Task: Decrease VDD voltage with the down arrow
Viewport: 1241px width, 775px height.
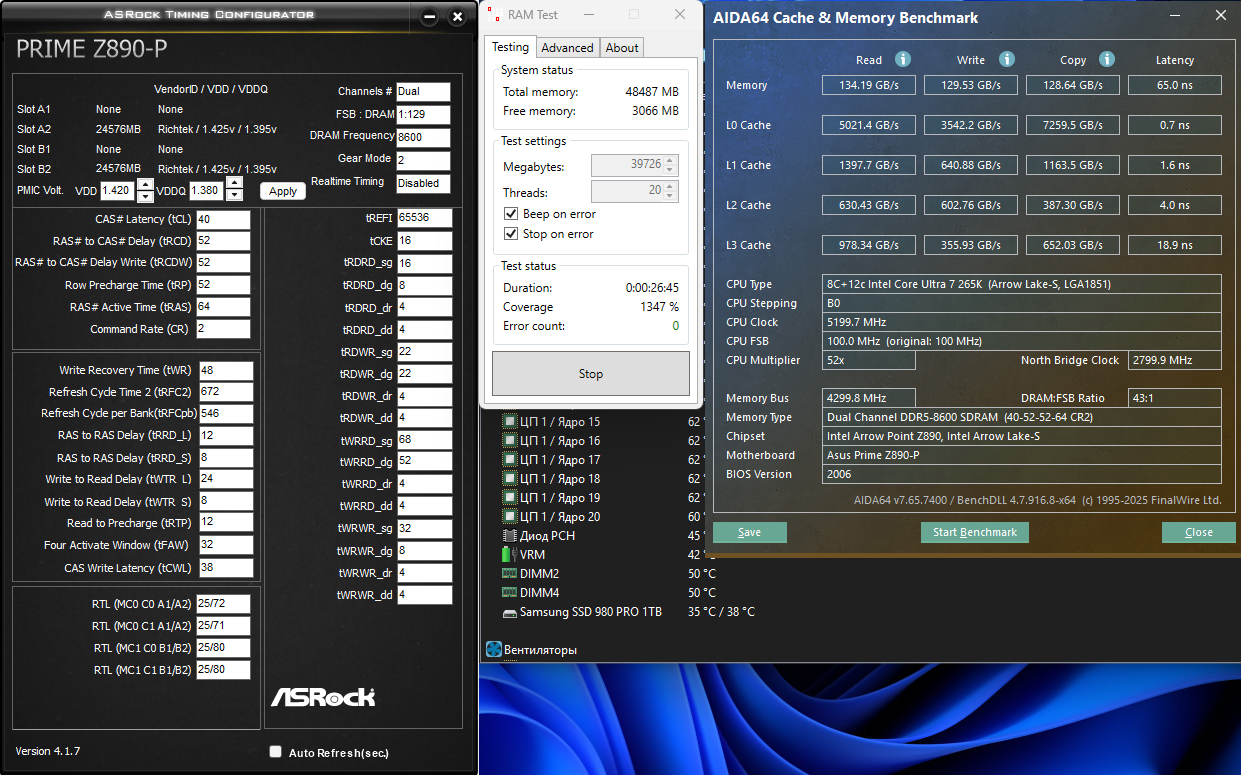Action: (145, 196)
